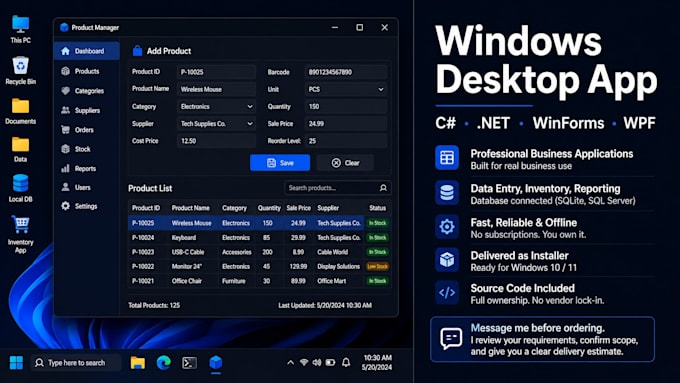Click Last Updated timestamp in status bar
The image size is (680, 383).
tap(325, 305)
